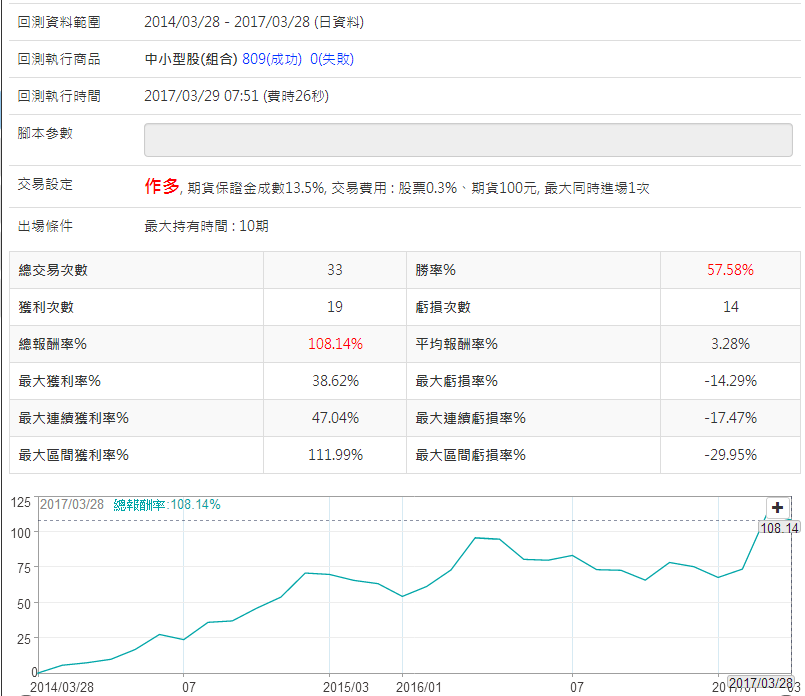Image resolution: width=805 pixels, height=696 pixels.
Task: Select the red 108.14% 總報酬率 table value
Action: [x=335, y=344]
